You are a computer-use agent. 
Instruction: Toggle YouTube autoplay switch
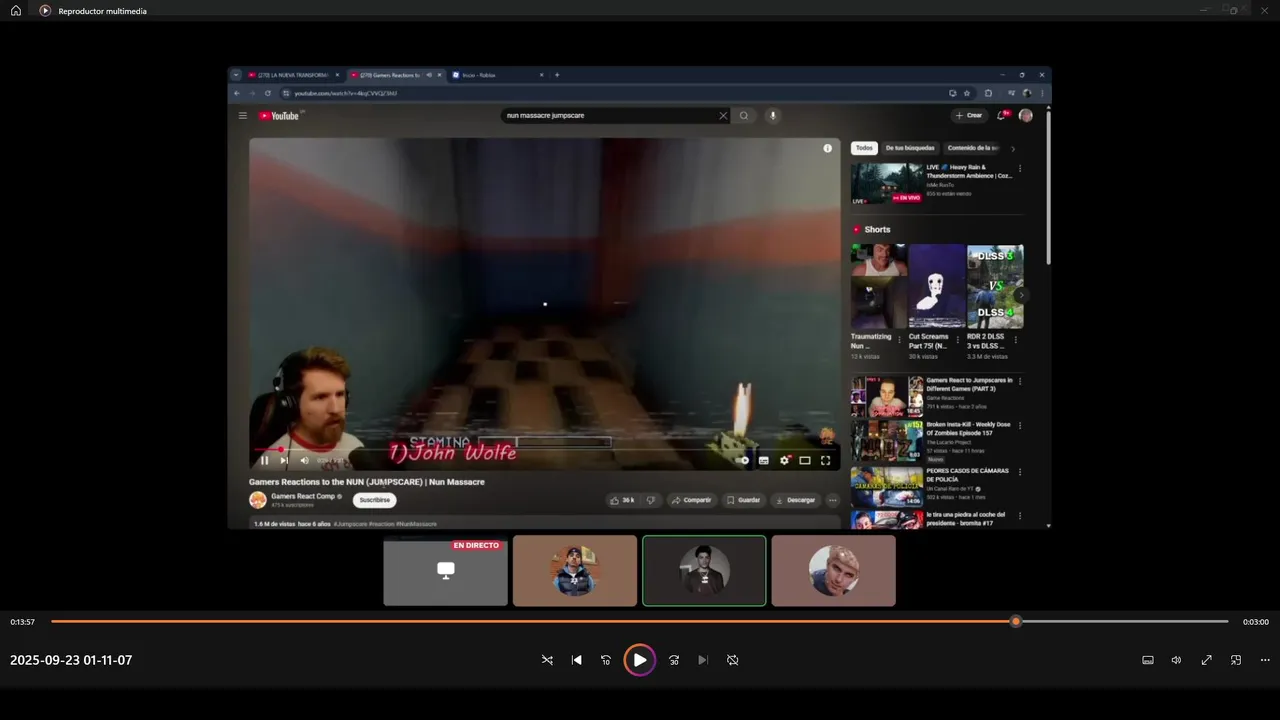point(742,460)
